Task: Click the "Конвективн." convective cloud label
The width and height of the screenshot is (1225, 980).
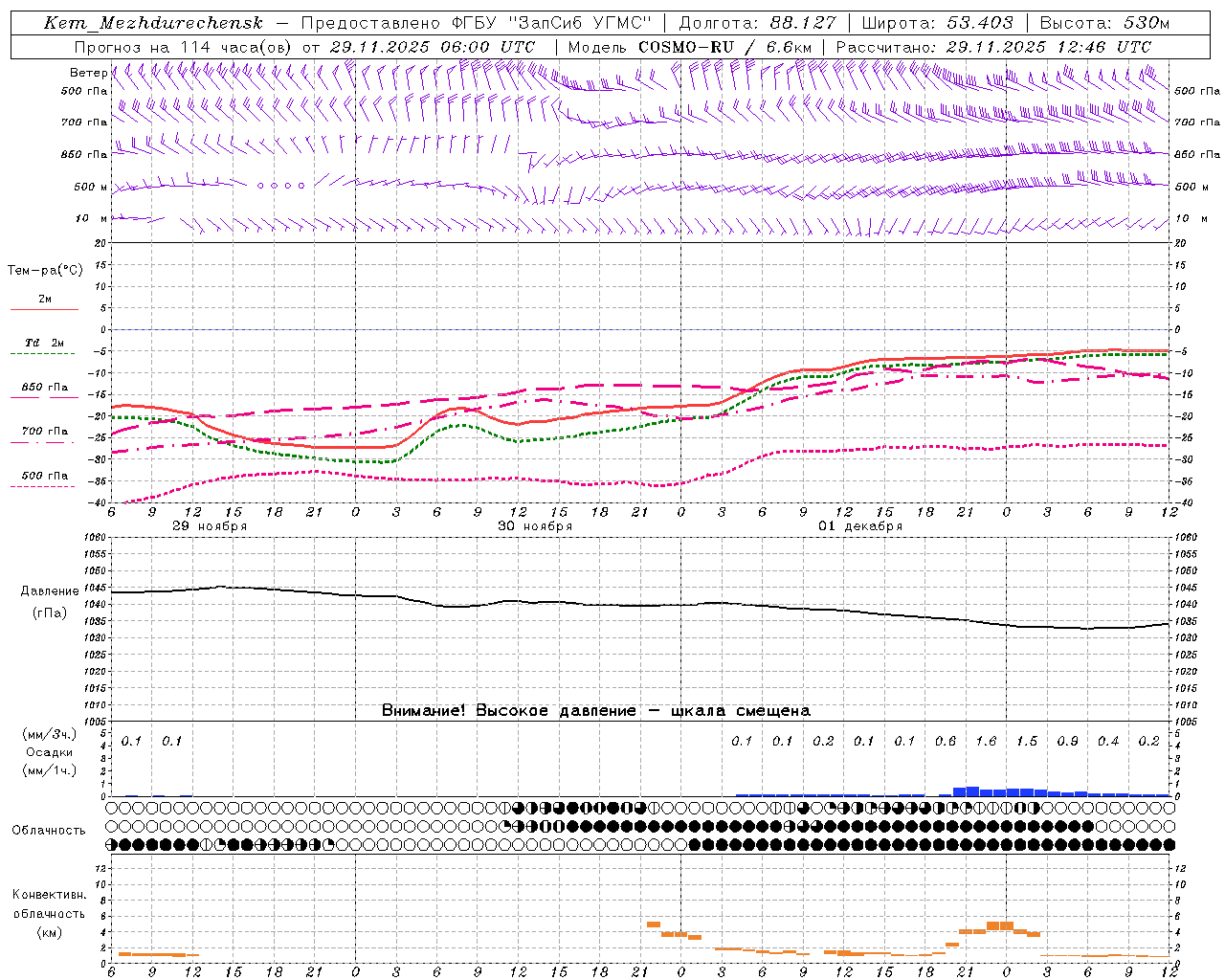Action: [x=49, y=895]
